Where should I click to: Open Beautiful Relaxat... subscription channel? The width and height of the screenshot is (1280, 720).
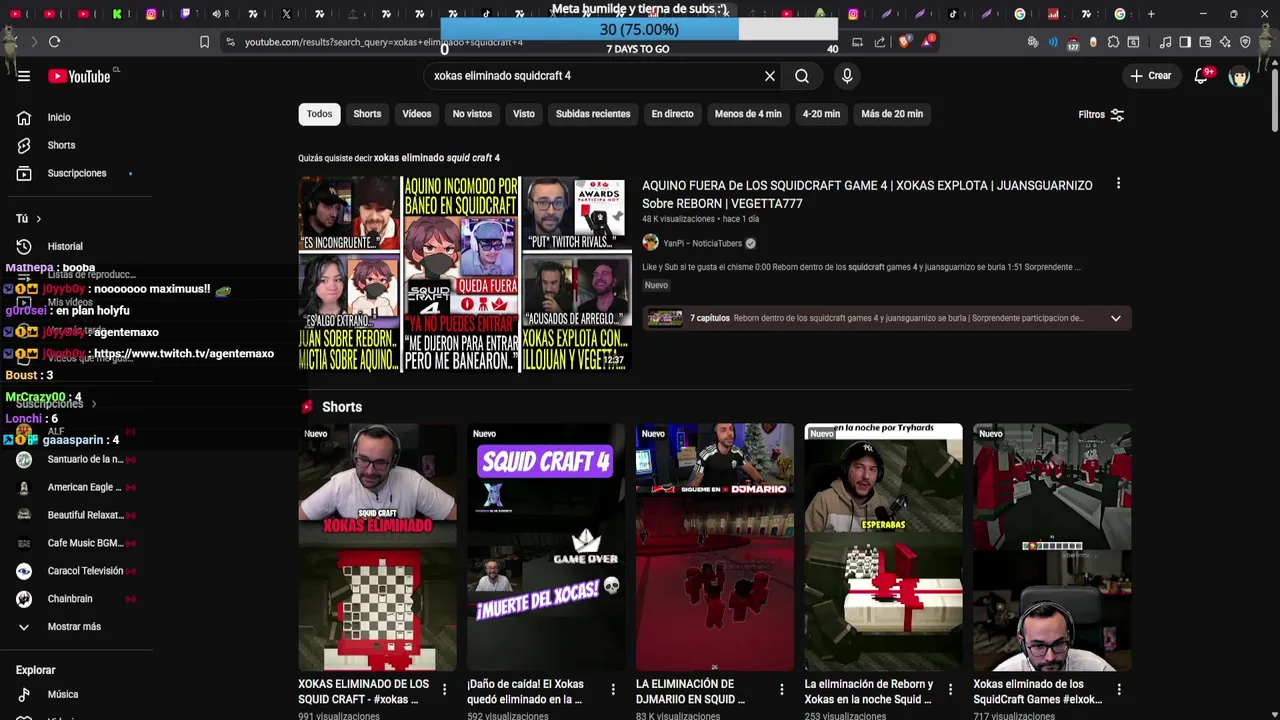tap(76, 515)
